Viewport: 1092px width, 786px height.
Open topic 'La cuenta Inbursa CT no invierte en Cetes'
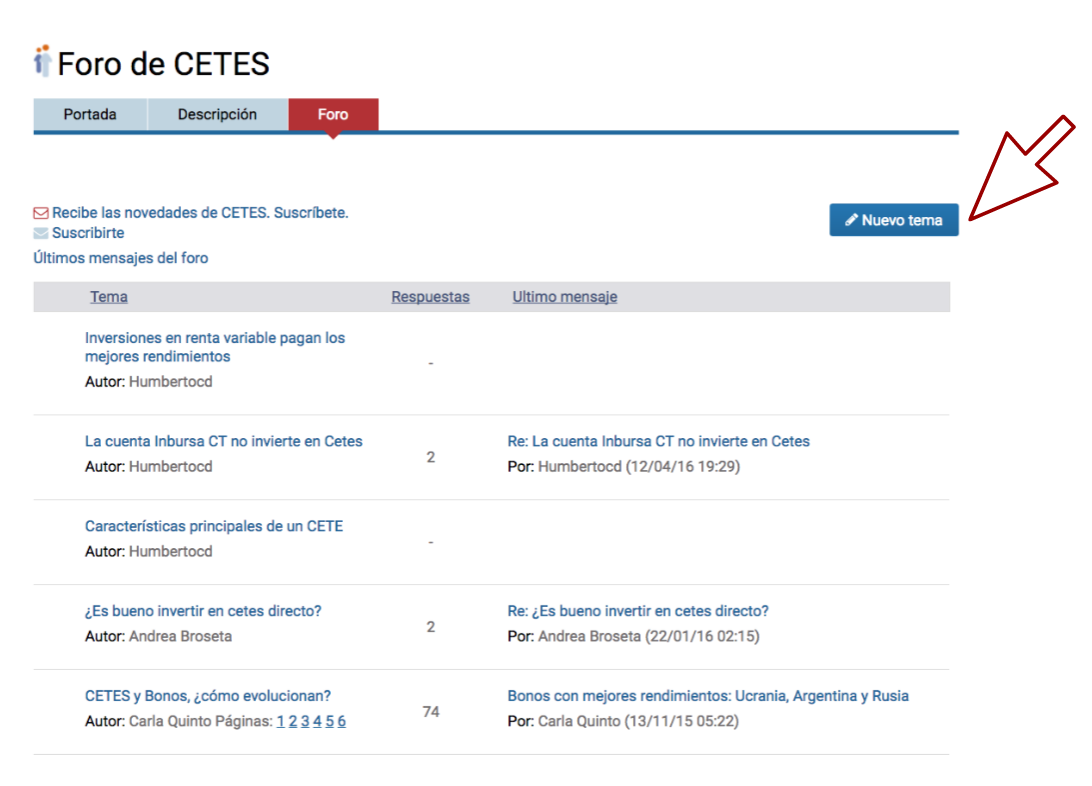click(x=224, y=441)
